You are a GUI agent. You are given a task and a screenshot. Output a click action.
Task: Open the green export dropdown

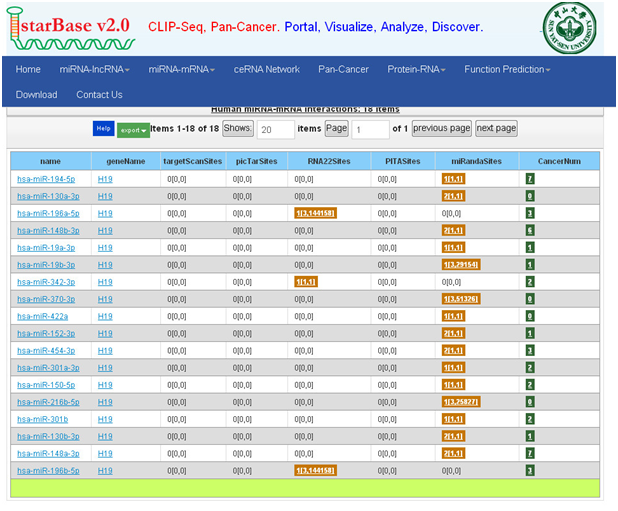133,129
